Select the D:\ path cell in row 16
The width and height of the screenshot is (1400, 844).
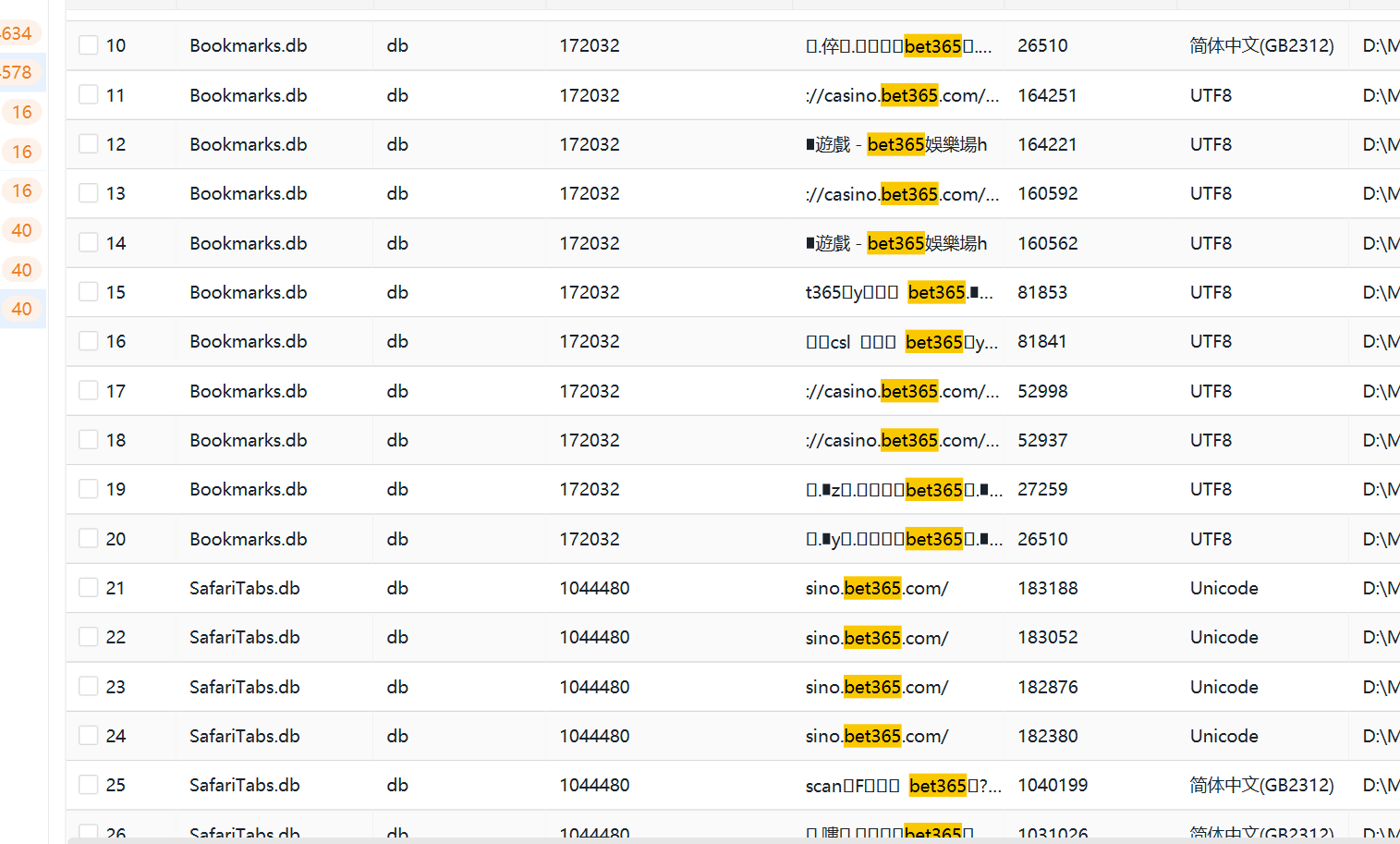[1381, 341]
